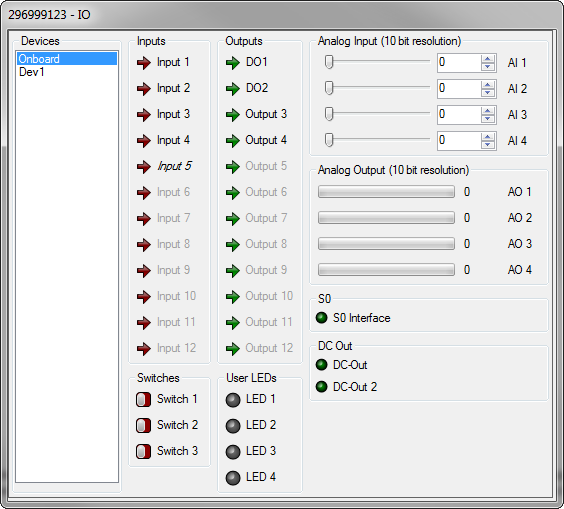The image size is (564, 509).
Task: Click the Input 9 label
Action: (173, 270)
